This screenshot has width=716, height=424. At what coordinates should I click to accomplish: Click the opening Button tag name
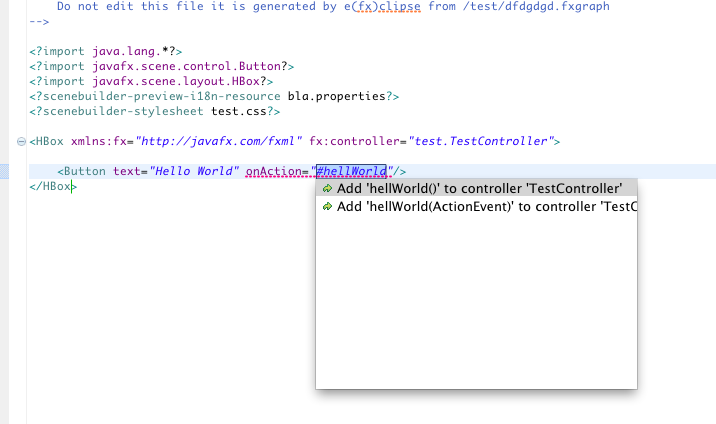(x=85, y=171)
